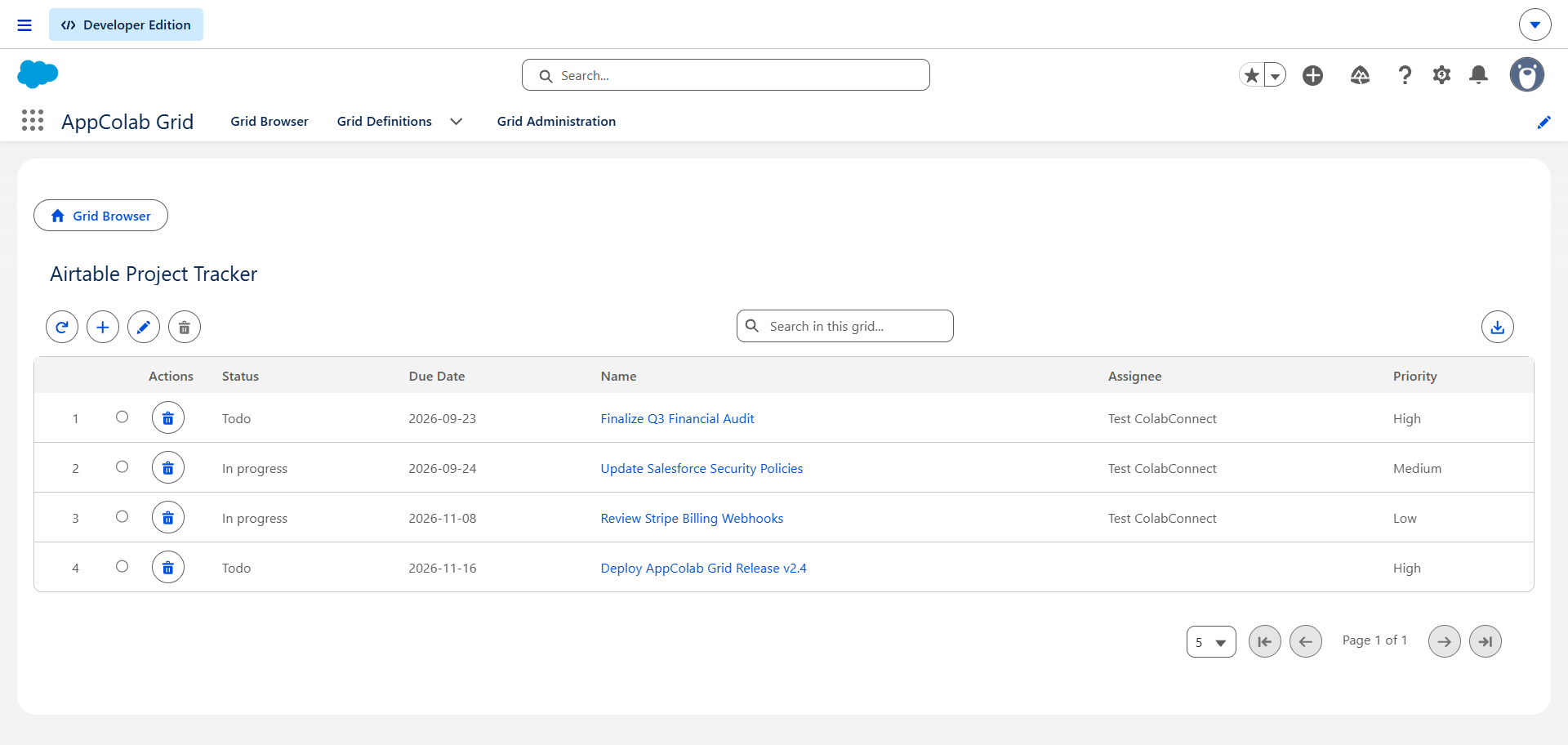The image size is (1568, 745).
Task: Open the Favorites list dropdown arrow
Action: click(1275, 75)
